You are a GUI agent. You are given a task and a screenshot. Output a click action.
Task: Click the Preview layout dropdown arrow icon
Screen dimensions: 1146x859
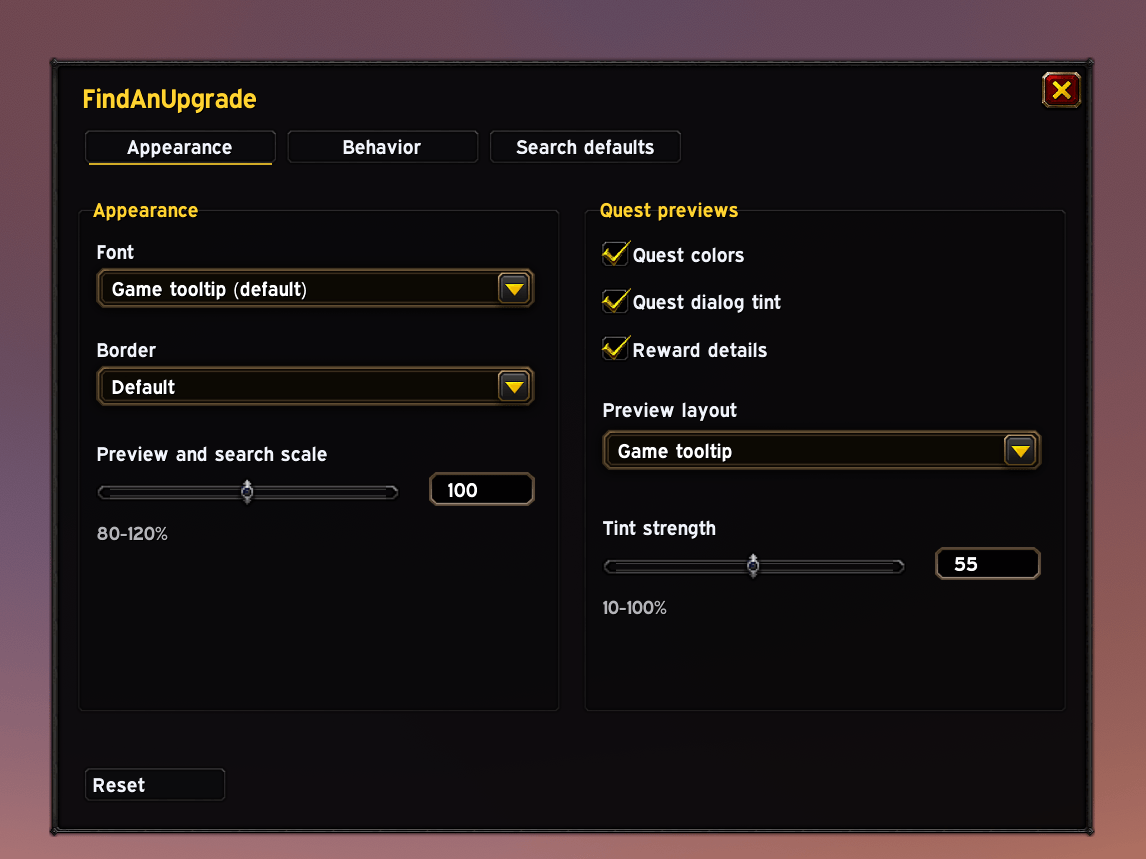coord(1020,451)
